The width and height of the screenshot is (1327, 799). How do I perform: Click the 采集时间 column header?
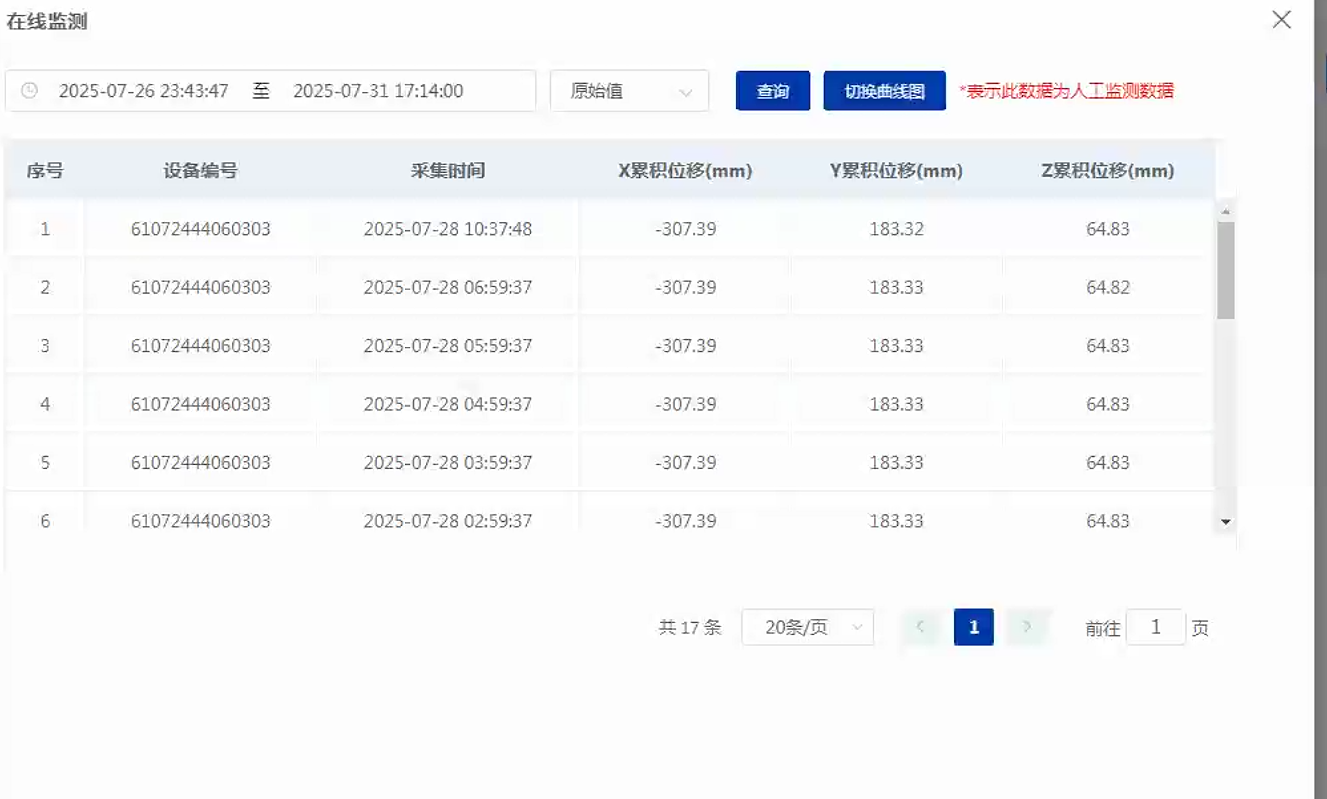click(x=448, y=171)
